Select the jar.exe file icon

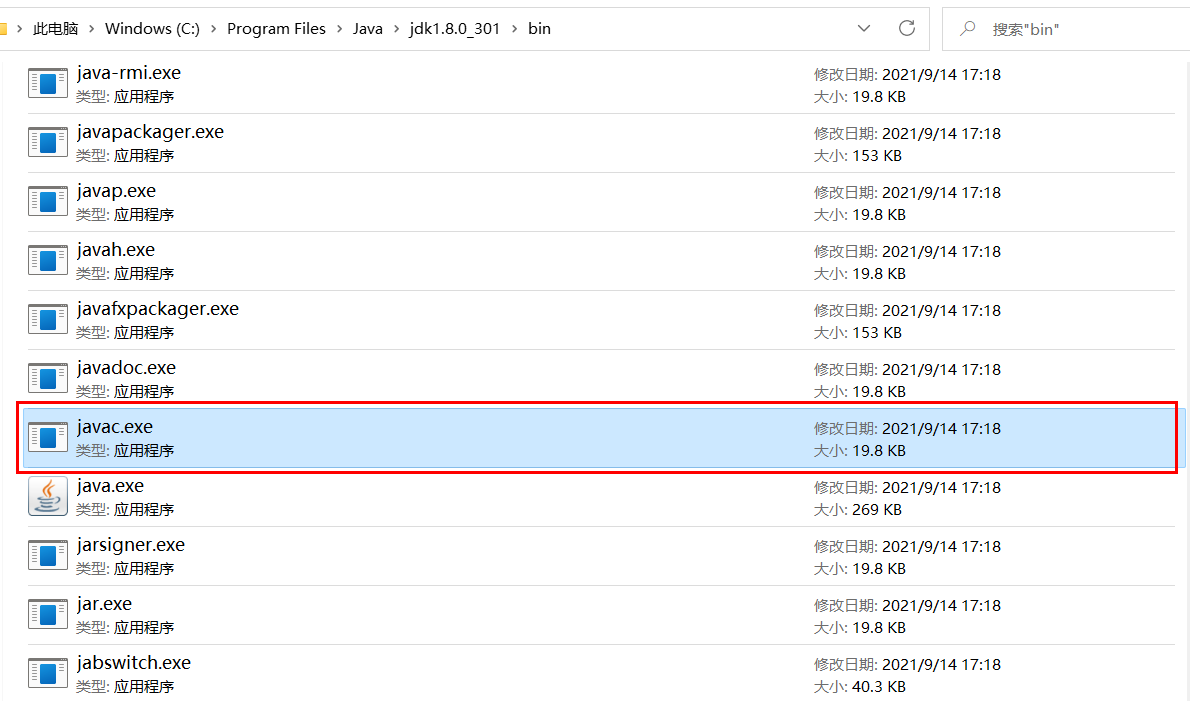pos(48,615)
